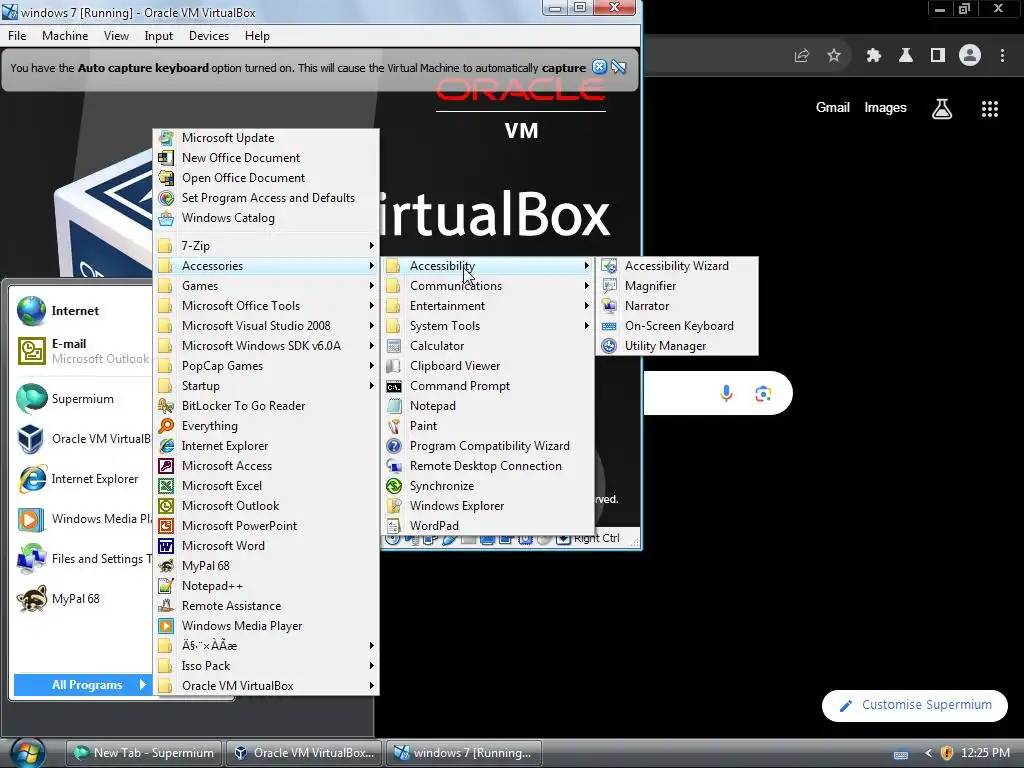Click the Synchronize icon
This screenshot has width=1024, height=768.
tap(393, 486)
